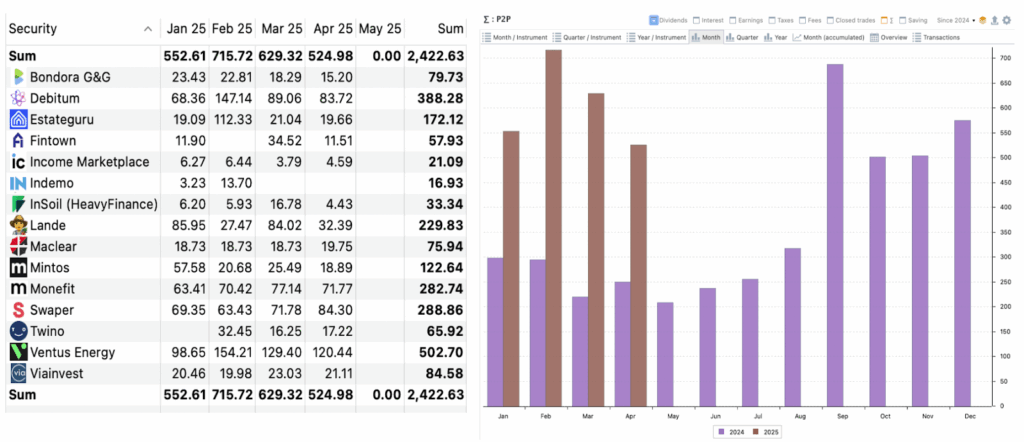Click the Mar 25 column header
This screenshot has width=1024, height=442.
pos(281,29)
